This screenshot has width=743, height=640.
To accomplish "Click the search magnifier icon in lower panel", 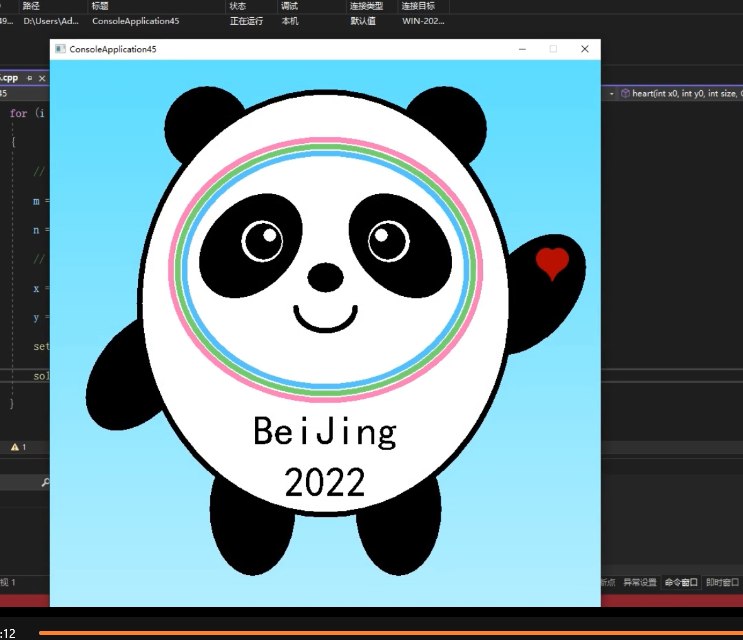I will click(x=45, y=483).
